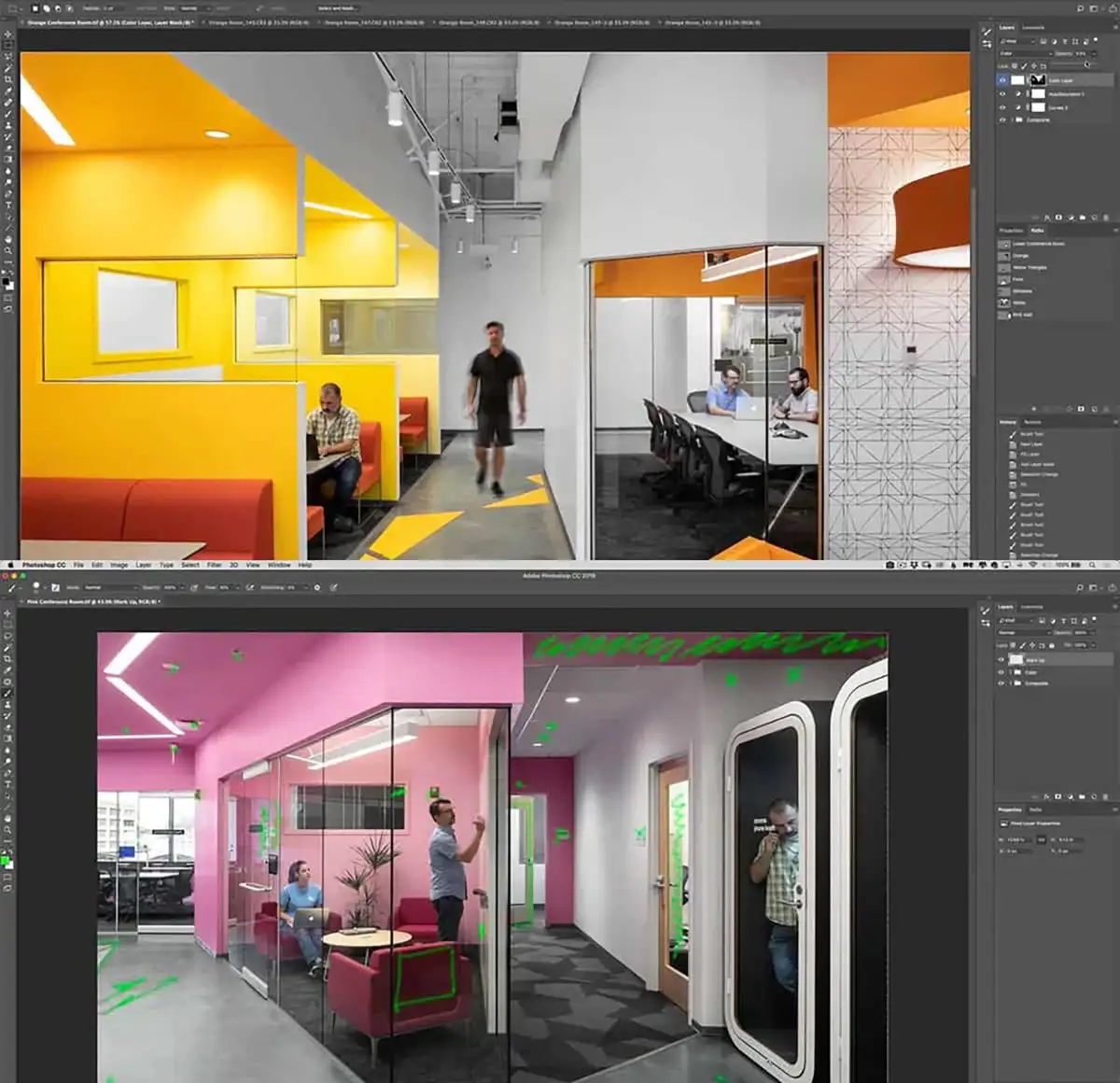Hide the Curves layer in upper Layers panel

coord(1003,107)
